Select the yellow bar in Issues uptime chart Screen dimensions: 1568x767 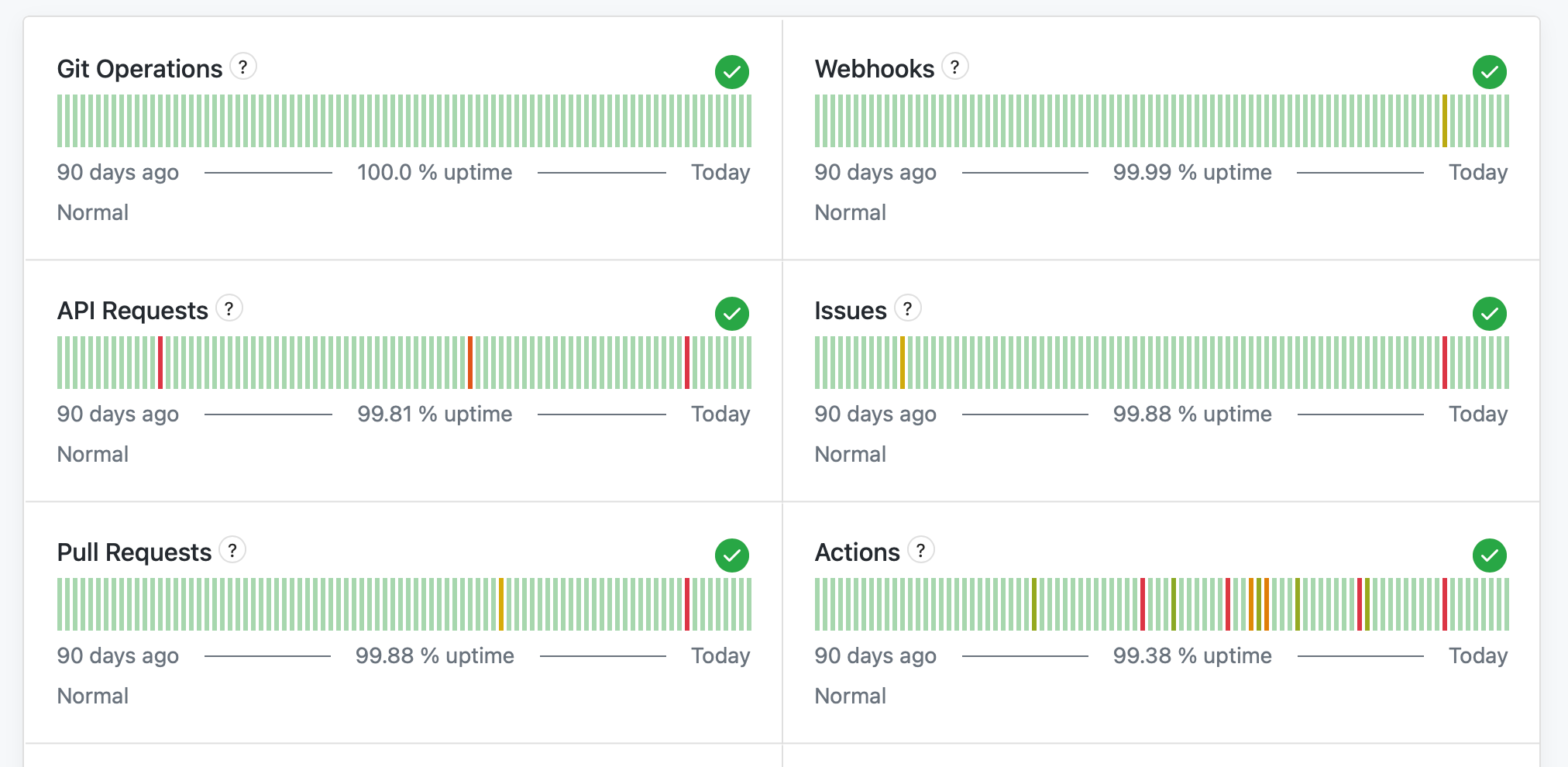pos(903,363)
